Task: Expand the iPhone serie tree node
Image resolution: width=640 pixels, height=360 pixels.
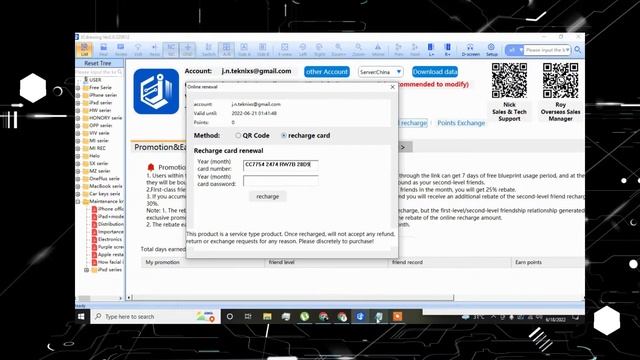Action: pyautogui.click(x=78, y=95)
